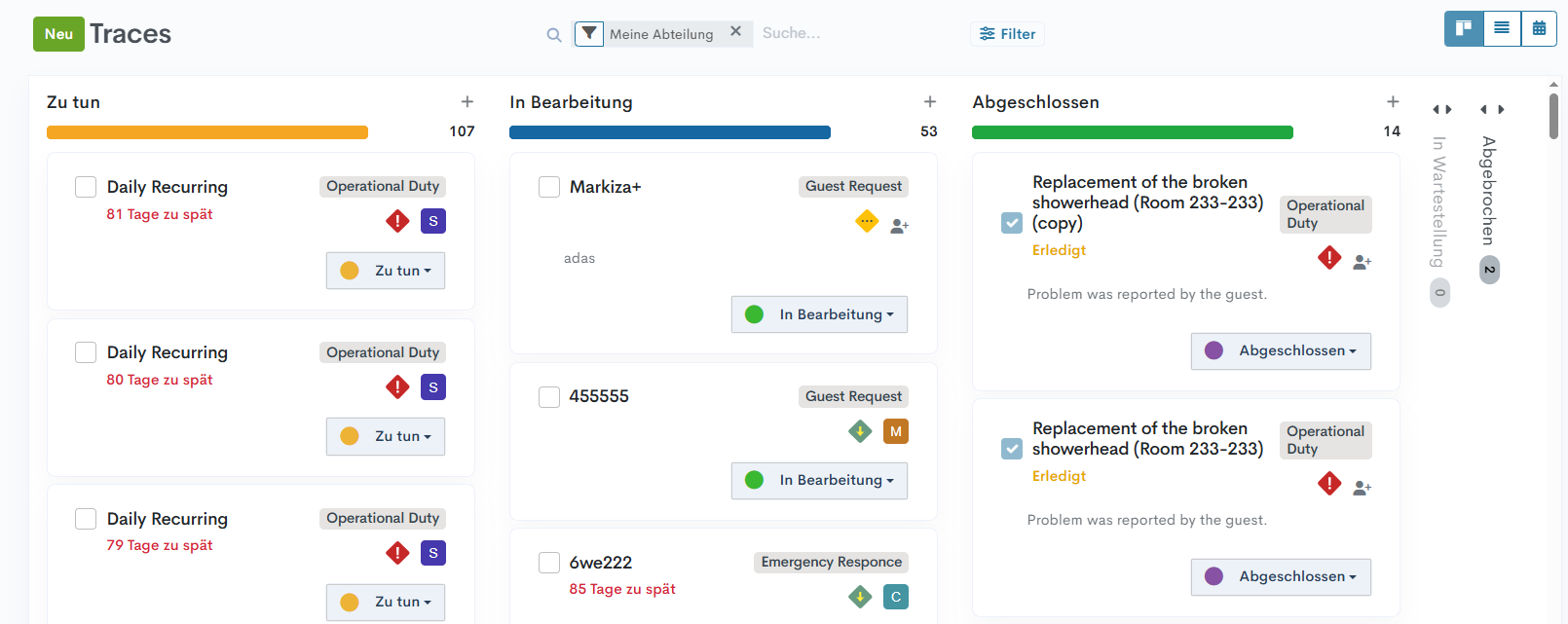The width and height of the screenshot is (1568, 624).
Task: Open the Zu tun status dropdown on first card
Action: [386, 271]
